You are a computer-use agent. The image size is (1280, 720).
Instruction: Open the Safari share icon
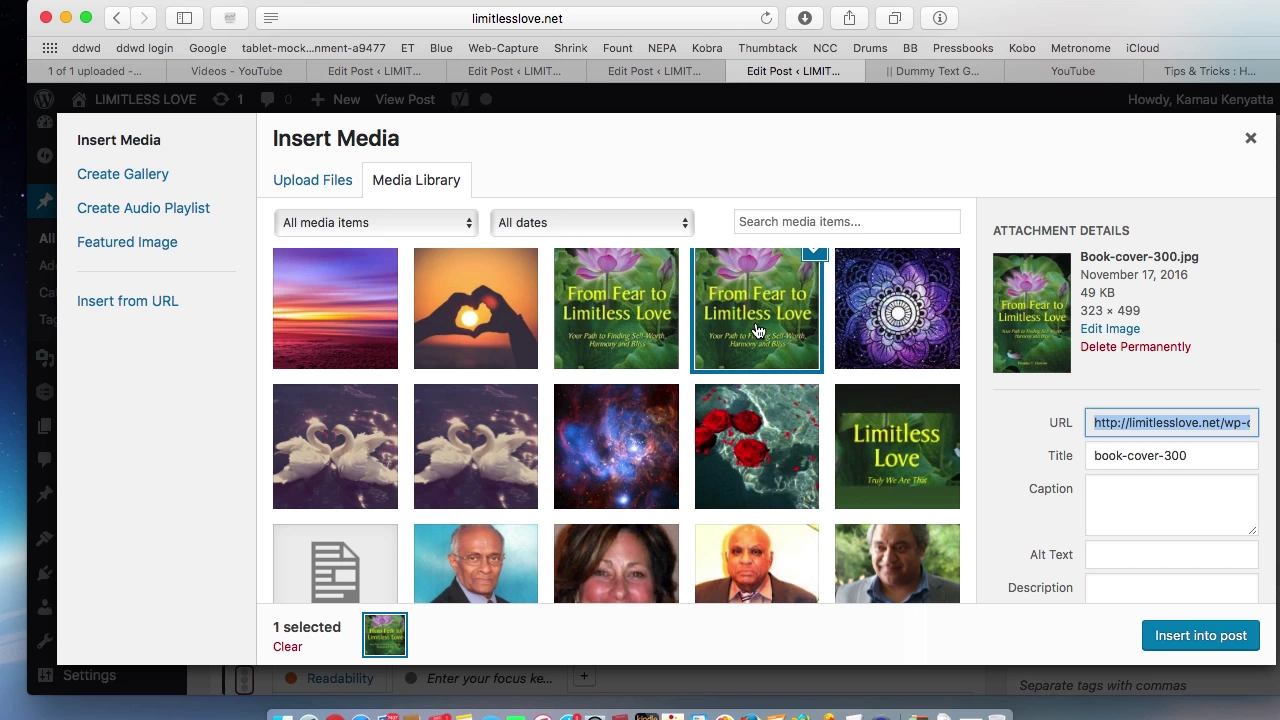849,18
